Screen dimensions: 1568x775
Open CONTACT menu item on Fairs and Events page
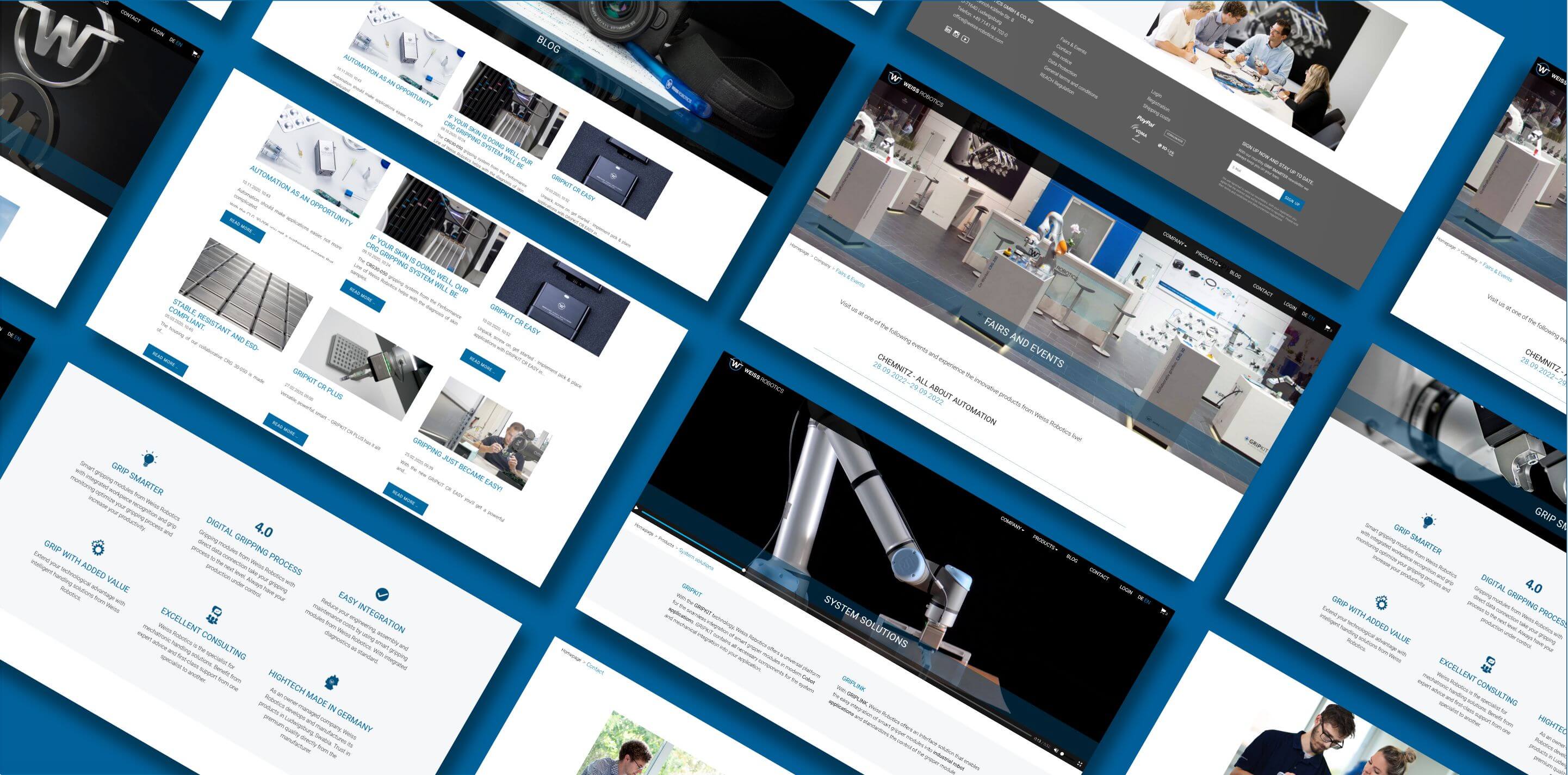click(1263, 291)
